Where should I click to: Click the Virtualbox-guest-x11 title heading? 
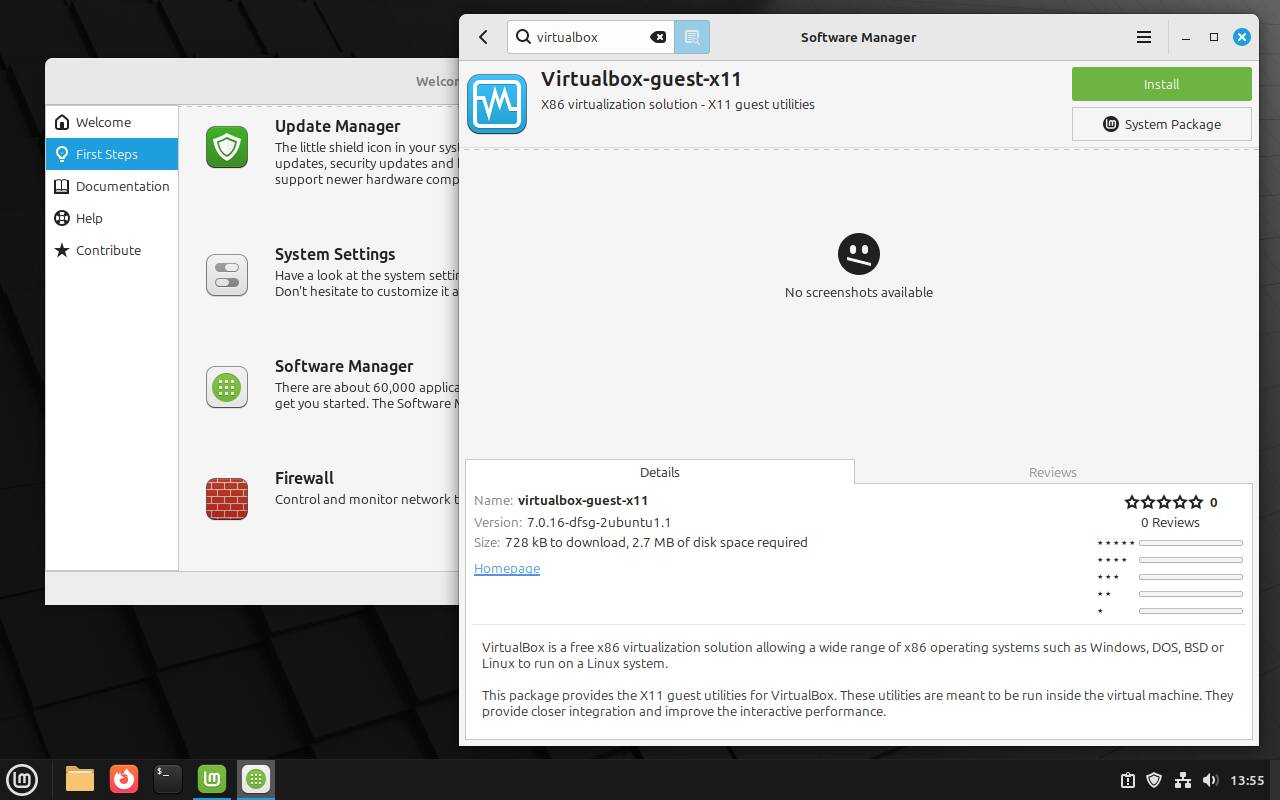pos(641,79)
